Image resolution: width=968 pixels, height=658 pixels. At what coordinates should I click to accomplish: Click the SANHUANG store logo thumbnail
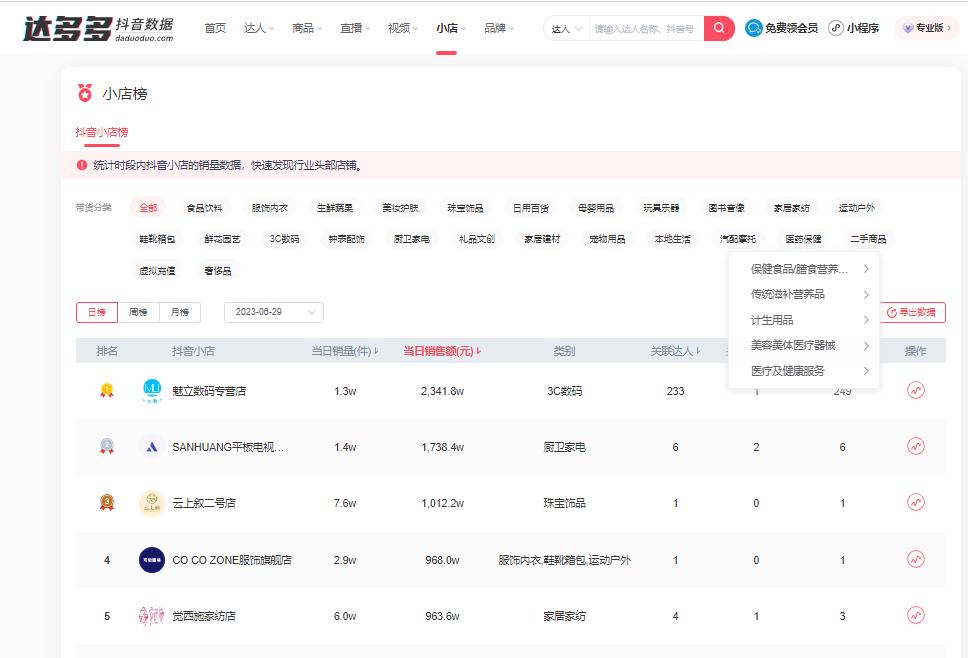(150, 445)
